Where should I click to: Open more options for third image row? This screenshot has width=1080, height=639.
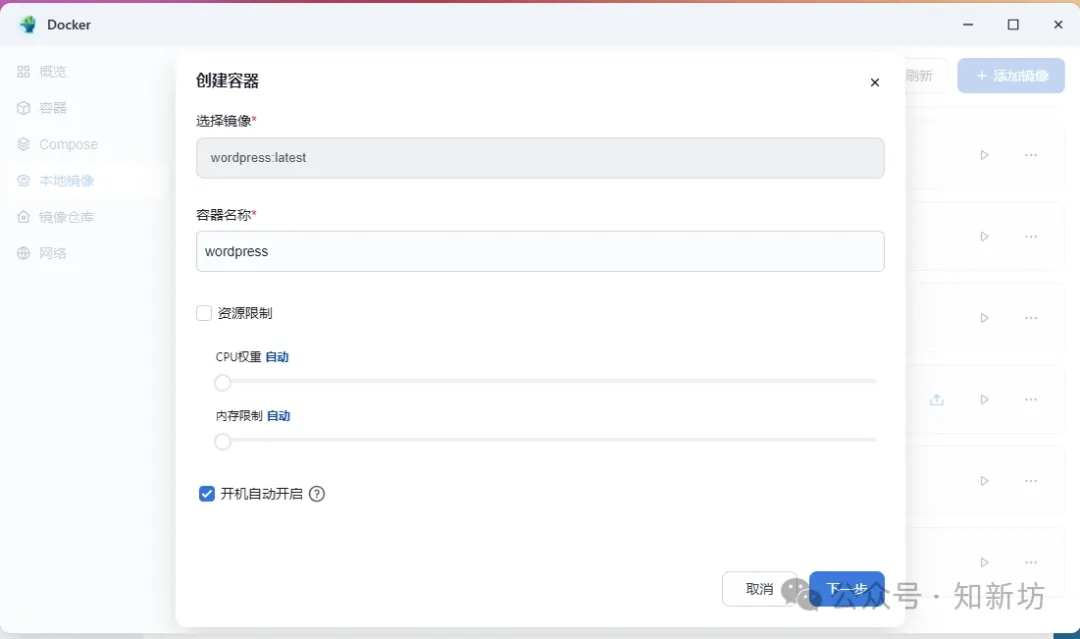tap(1031, 318)
